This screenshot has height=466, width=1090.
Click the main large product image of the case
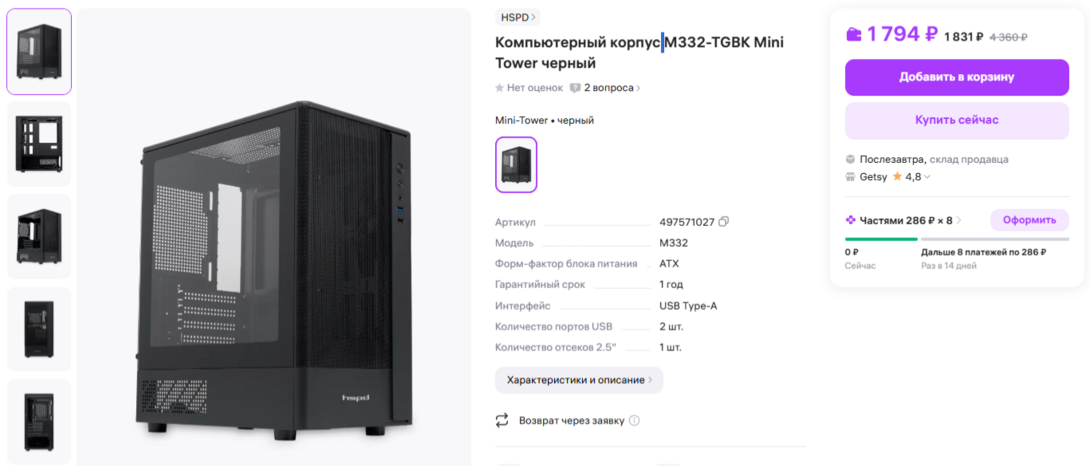point(274,237)
